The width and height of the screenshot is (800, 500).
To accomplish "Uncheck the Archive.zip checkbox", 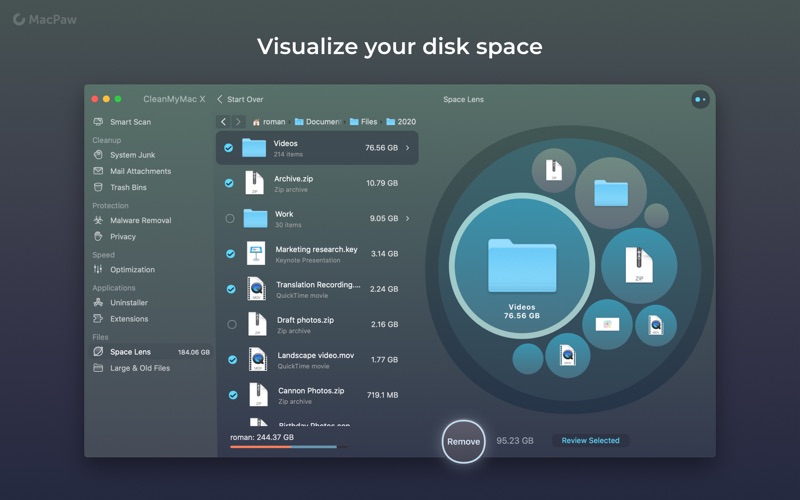I will point(229,183).
